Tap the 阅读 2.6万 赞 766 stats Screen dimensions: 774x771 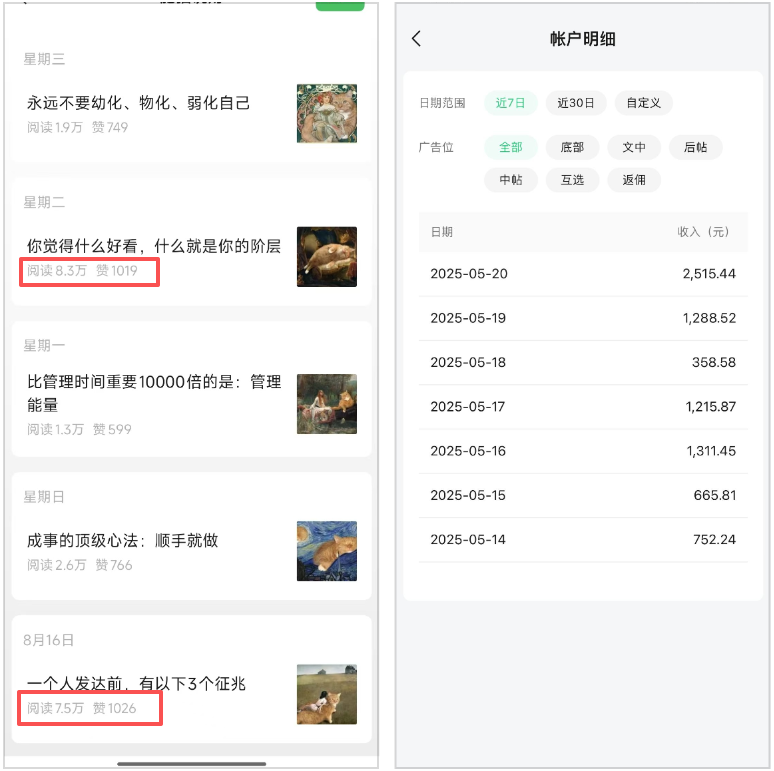(79, 565)
